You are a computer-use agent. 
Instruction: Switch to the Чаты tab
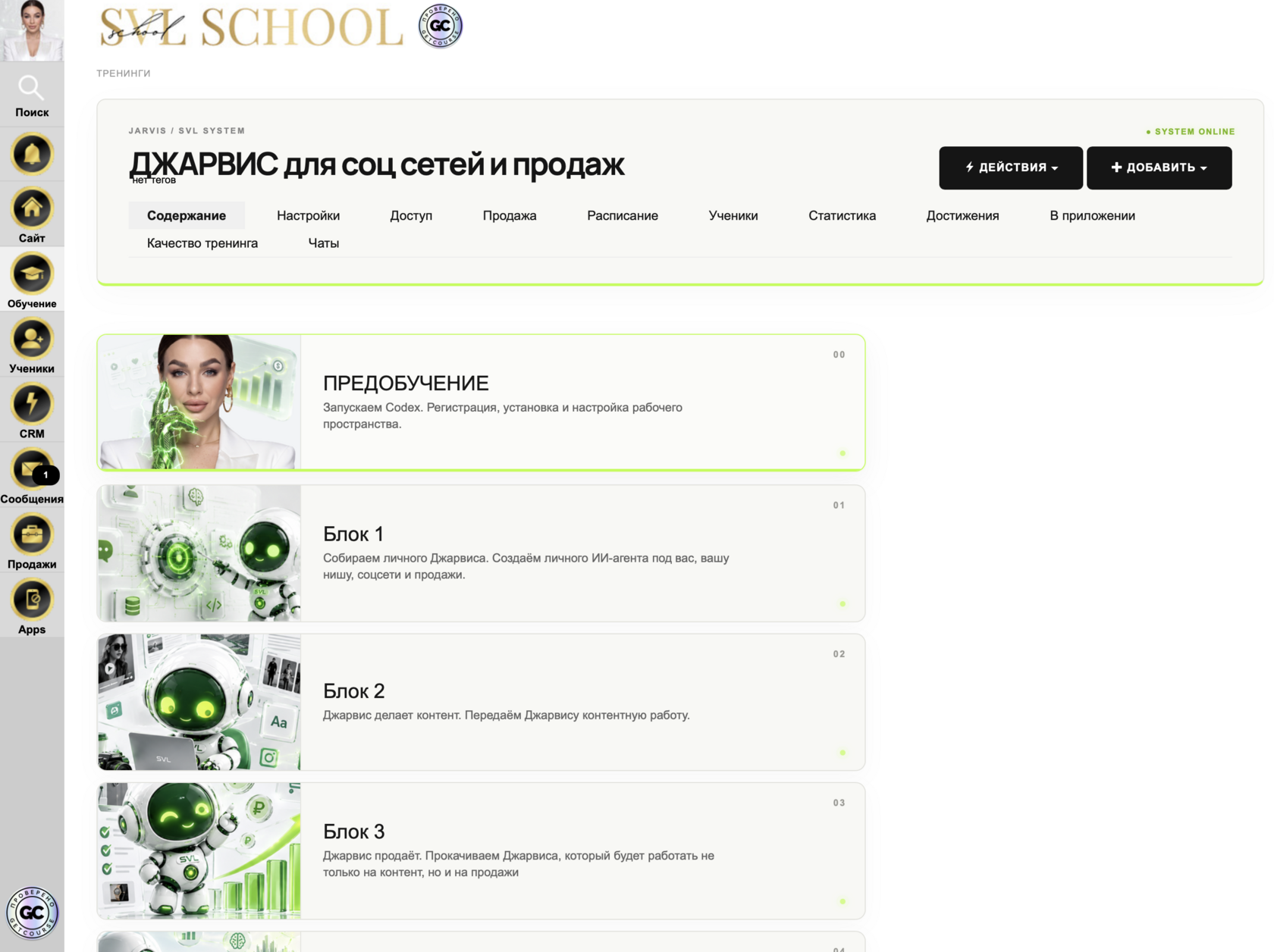point(323,243)
